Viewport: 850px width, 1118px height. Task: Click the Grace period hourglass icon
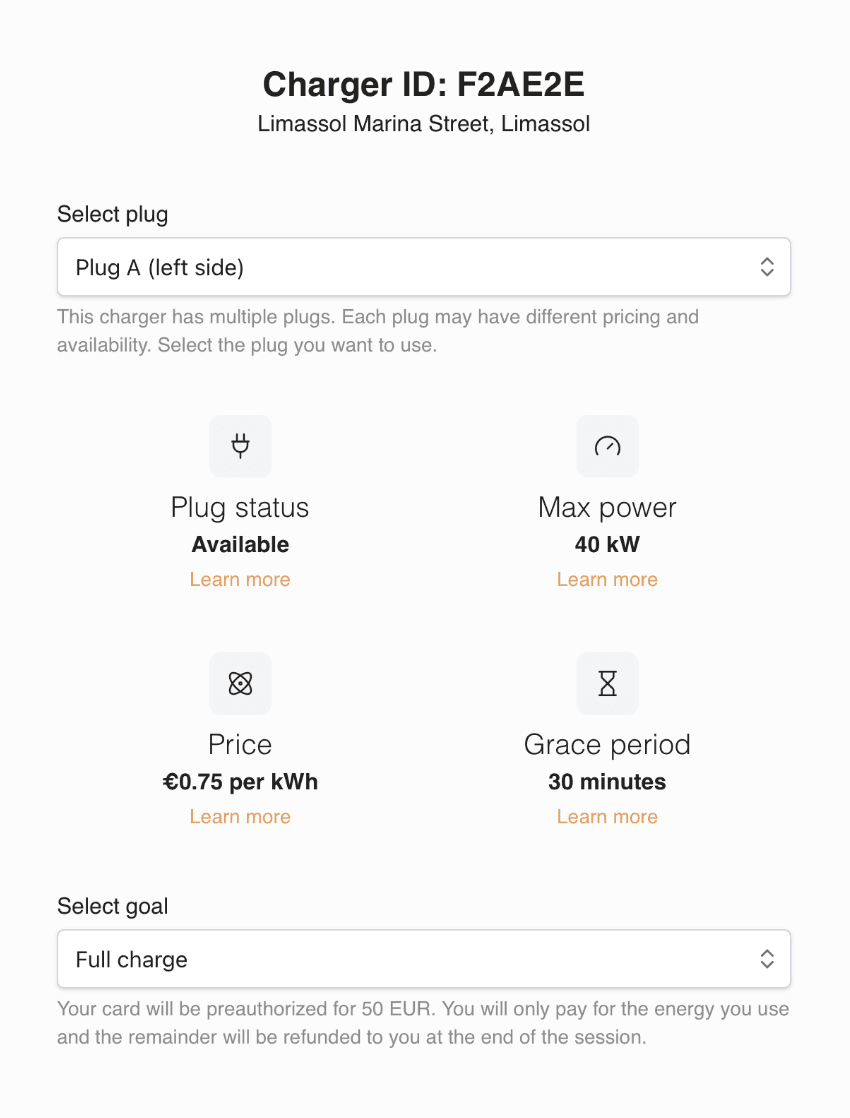[607, 684]
